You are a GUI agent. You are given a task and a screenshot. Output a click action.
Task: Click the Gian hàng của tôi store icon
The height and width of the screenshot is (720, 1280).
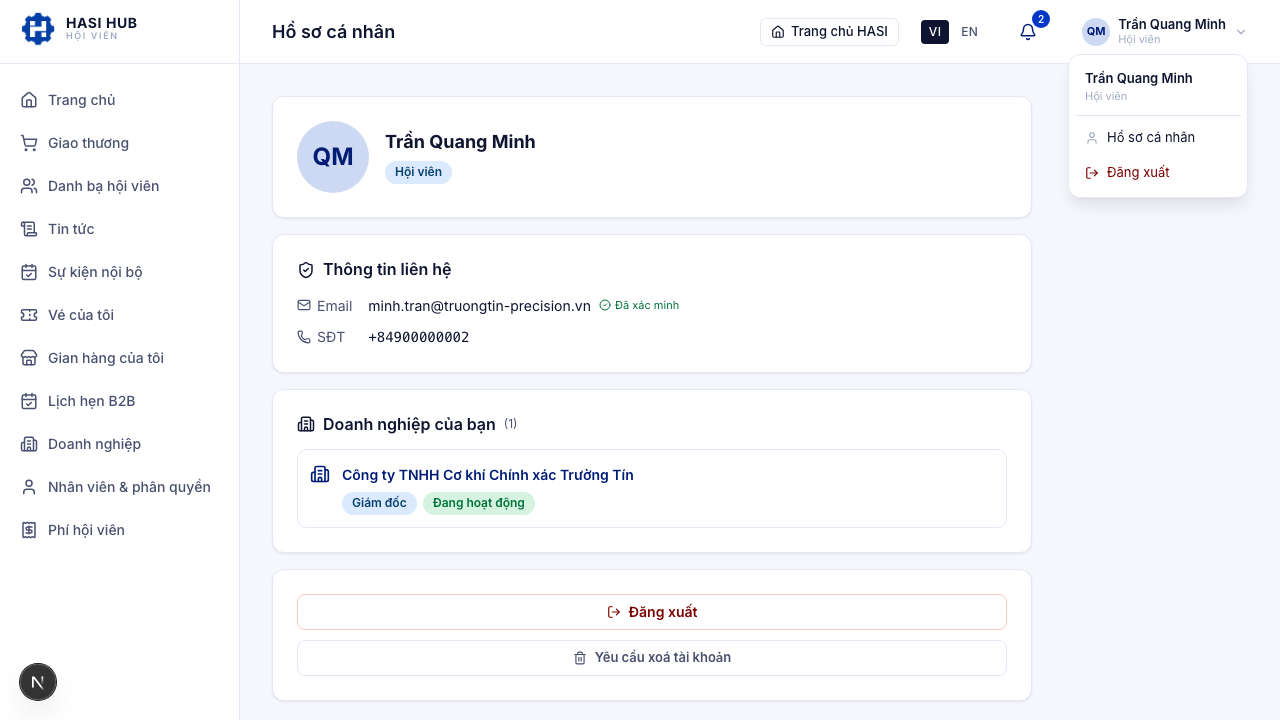pos(29,358)
